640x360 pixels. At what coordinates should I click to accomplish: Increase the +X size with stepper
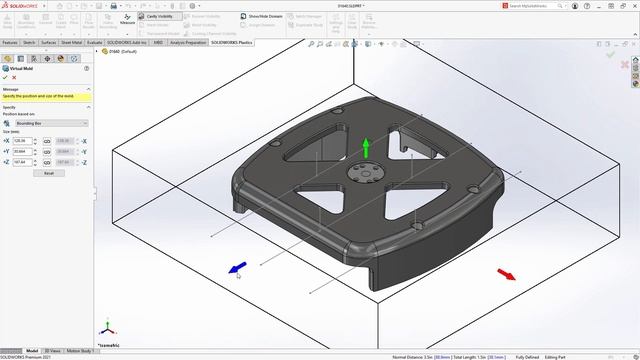click(x=35, y=139)
